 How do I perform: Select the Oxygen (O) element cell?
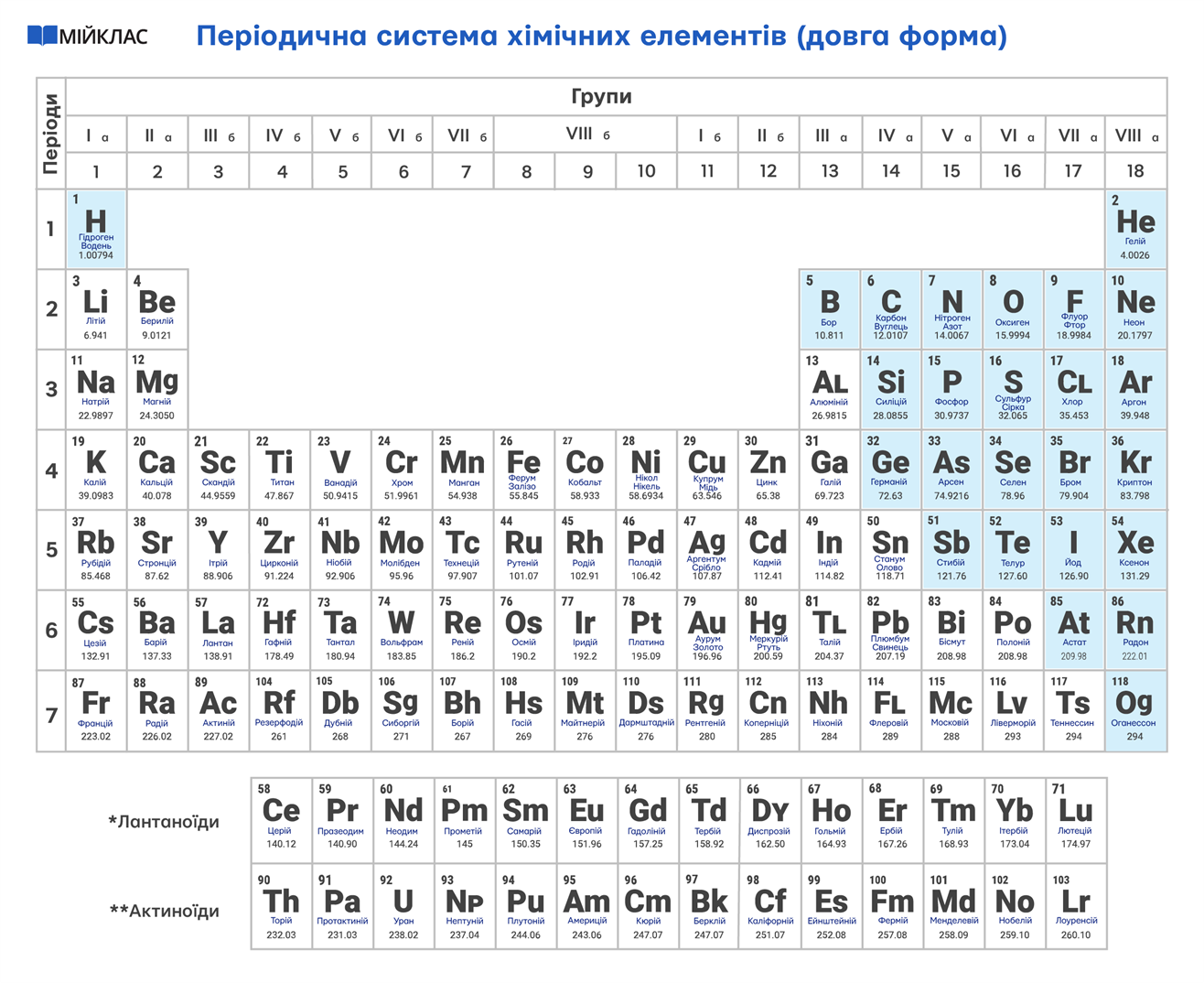click(1013, 307)
